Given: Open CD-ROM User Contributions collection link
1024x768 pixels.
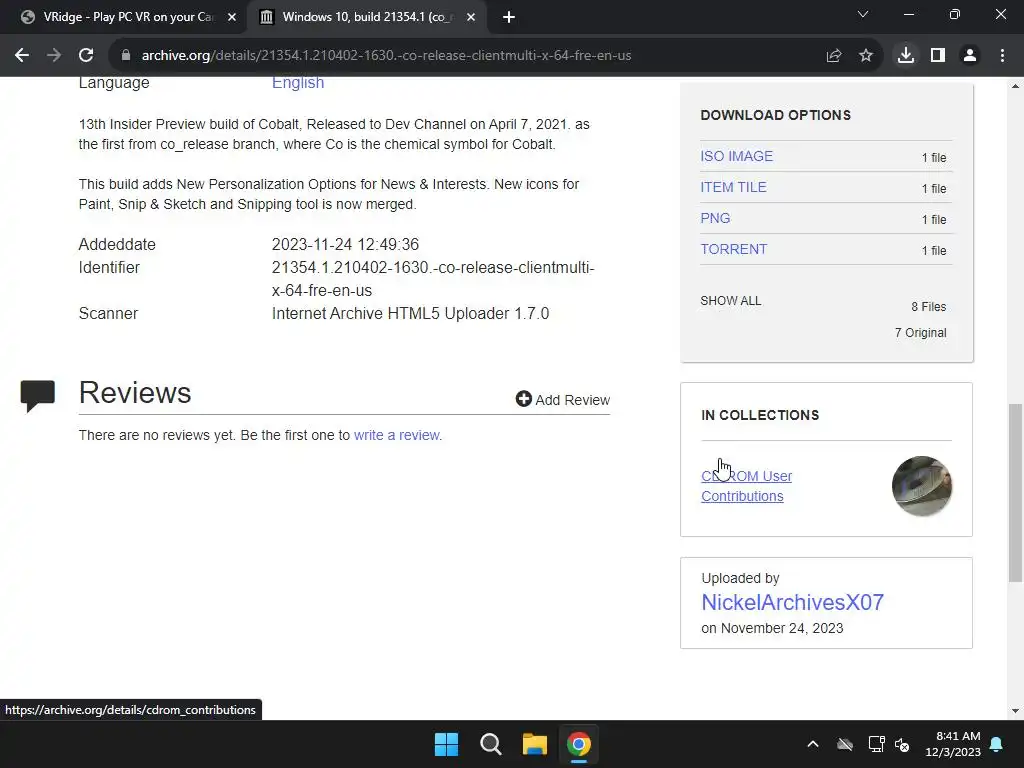Looking at the screenshot, I should click(746, 486).
